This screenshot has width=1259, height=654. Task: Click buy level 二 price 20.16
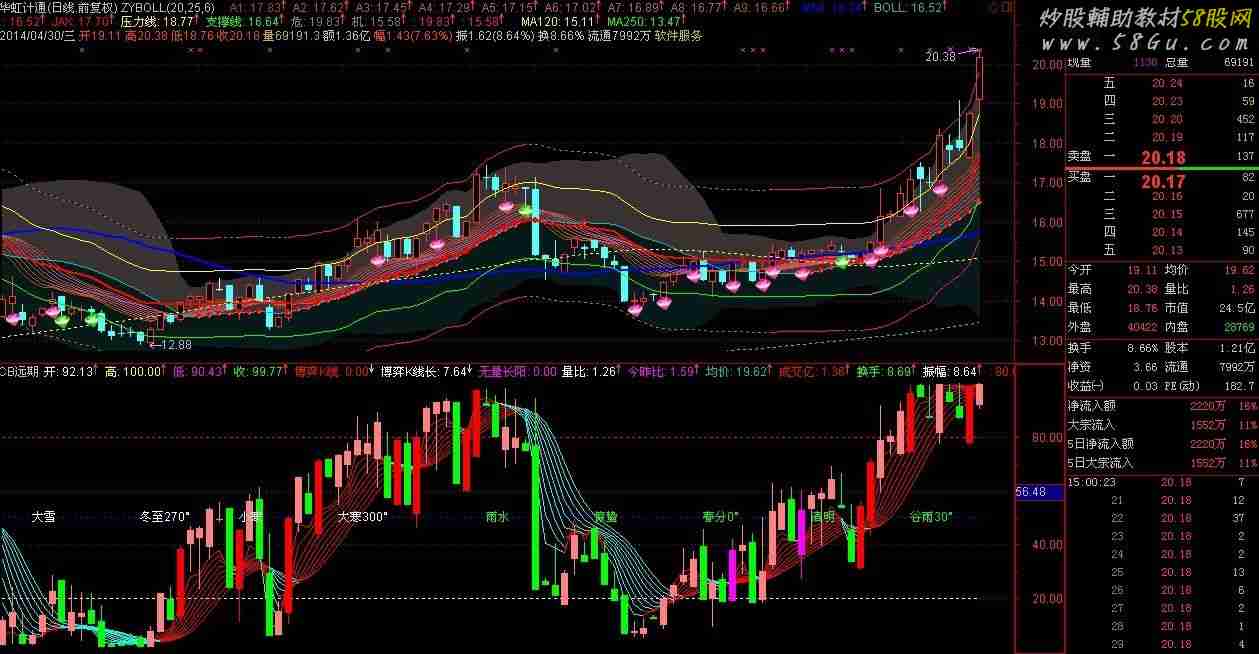(x=1167, y=196)
